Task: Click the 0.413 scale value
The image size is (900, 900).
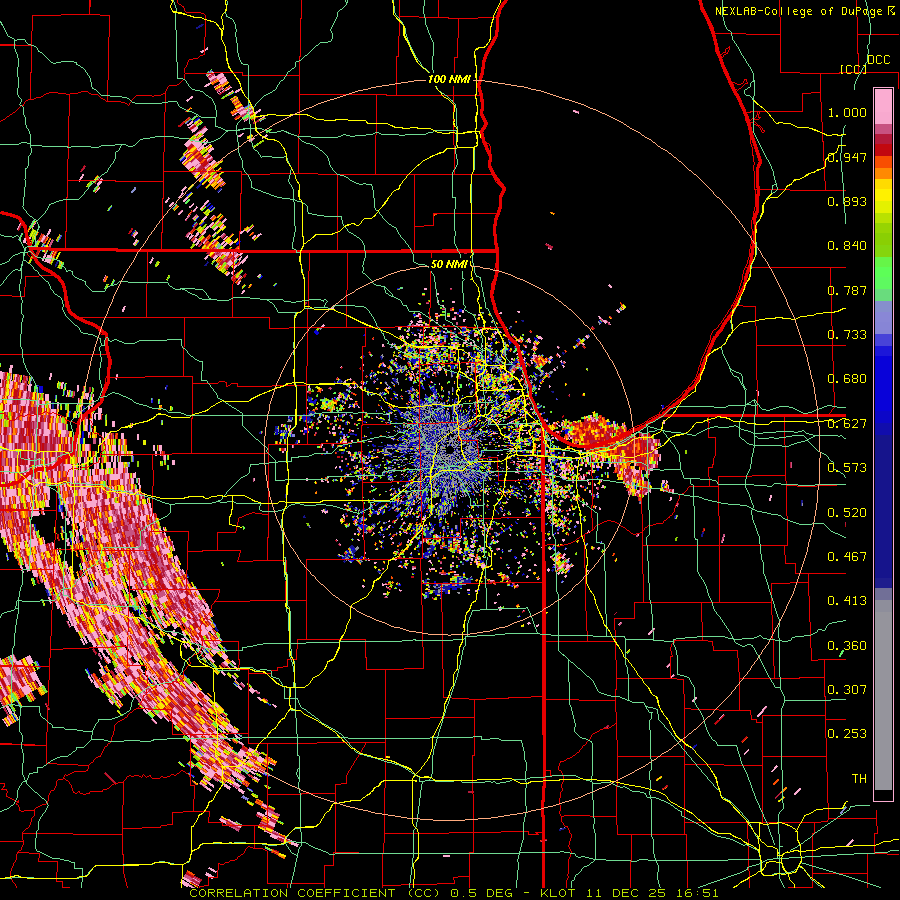Action: (x=847, y=601)
